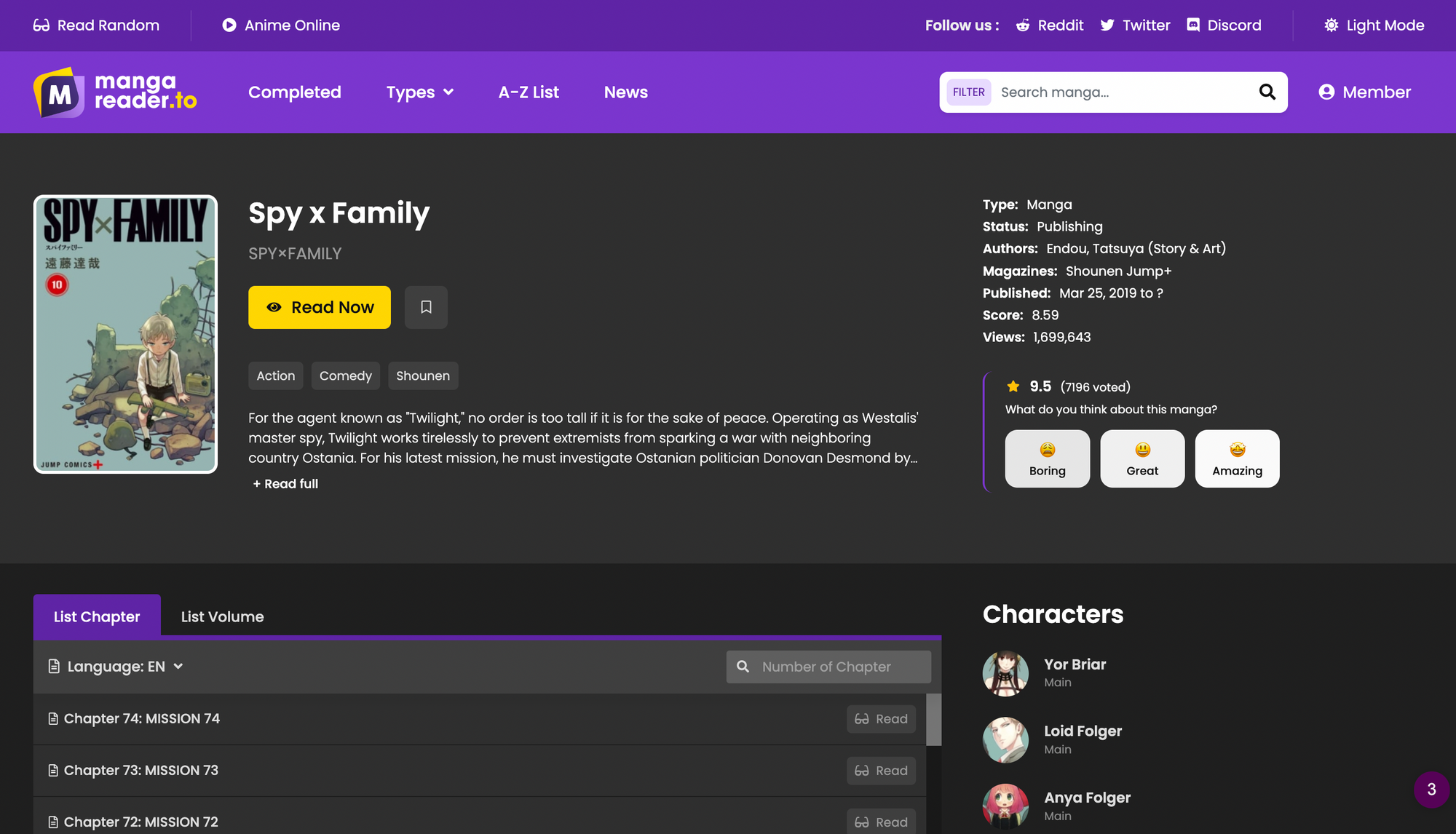Click the Reddit text link
The image size is (1456, 834).
click(1061, 25)
